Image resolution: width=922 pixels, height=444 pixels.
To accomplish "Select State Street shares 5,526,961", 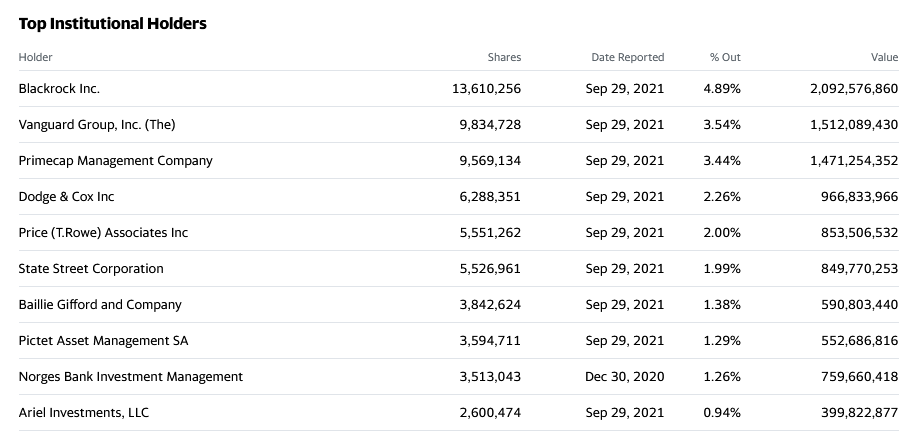I will coord(490,269).
